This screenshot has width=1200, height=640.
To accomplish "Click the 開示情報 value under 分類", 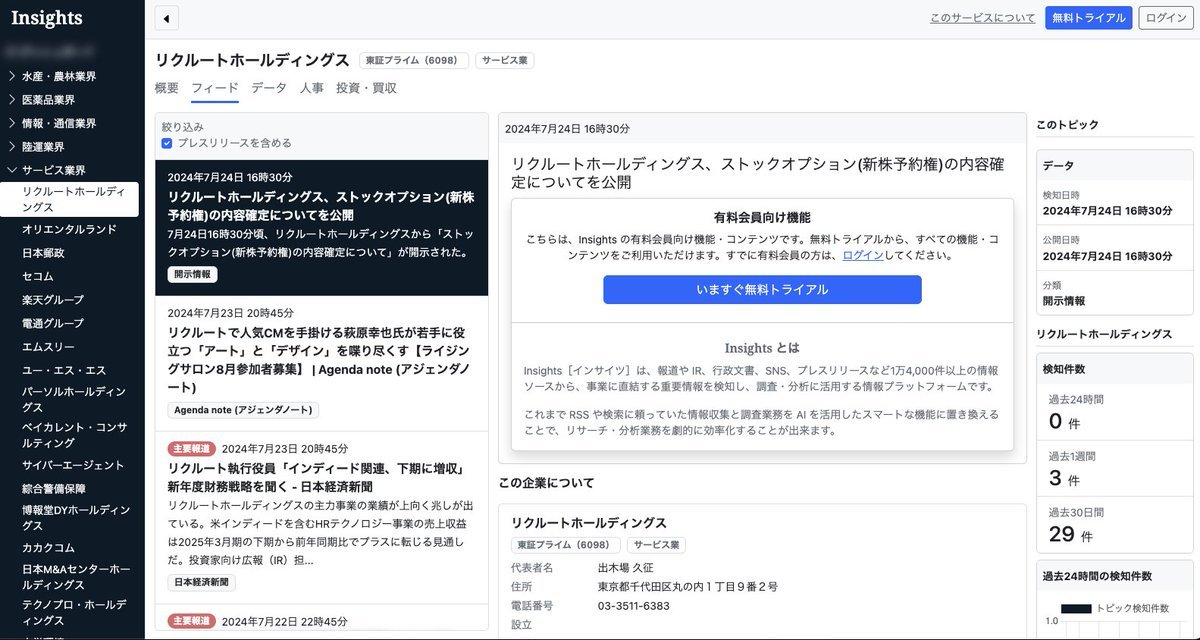I will pos(1064,301).
